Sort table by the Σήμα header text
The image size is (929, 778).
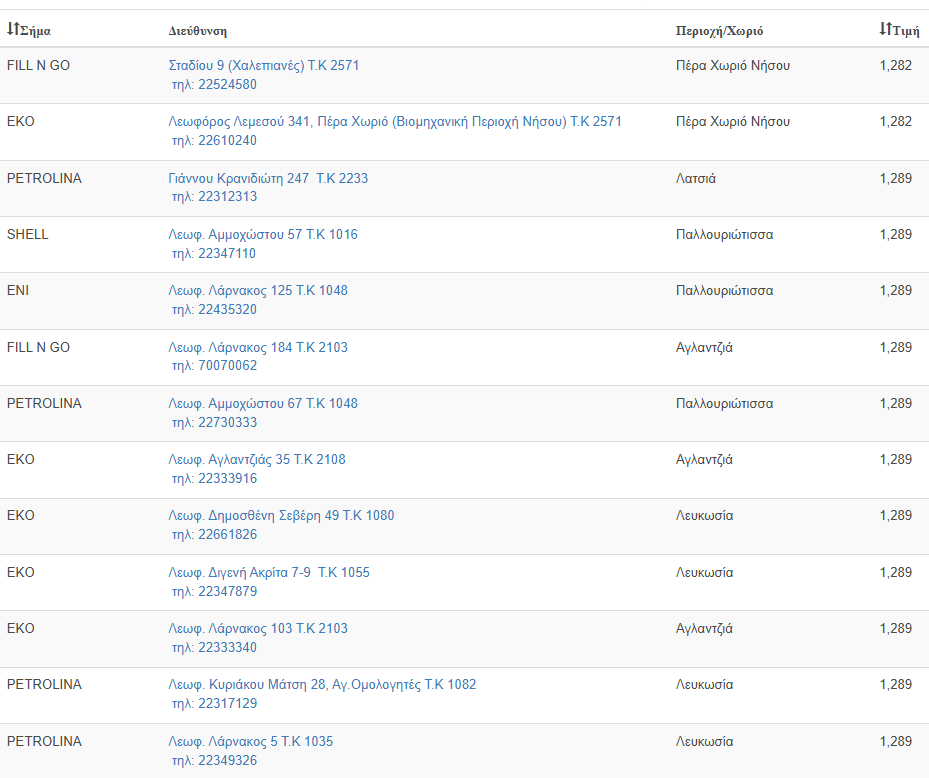pyautogui.click(x=35, y=30)
